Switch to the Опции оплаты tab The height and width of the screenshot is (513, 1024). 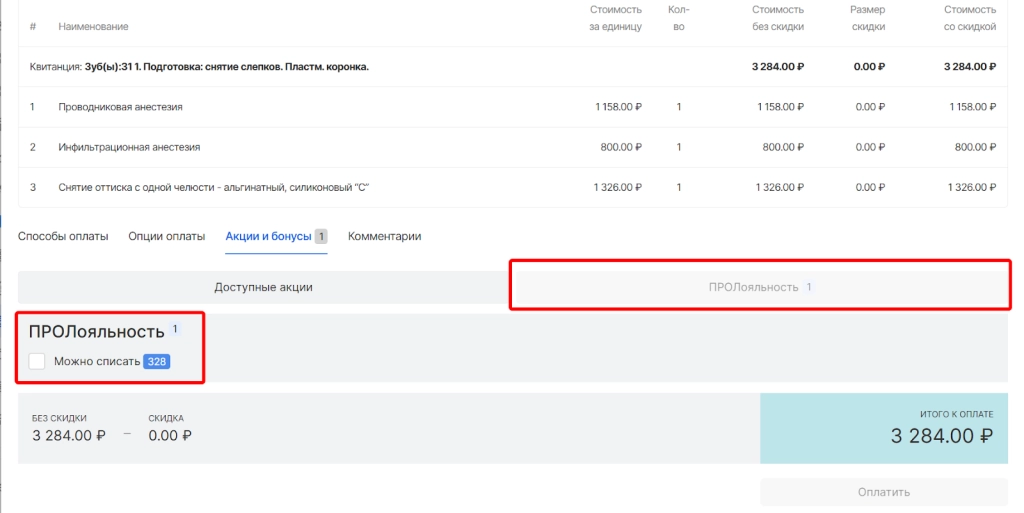pyautogui.click(x=166, y=236)
